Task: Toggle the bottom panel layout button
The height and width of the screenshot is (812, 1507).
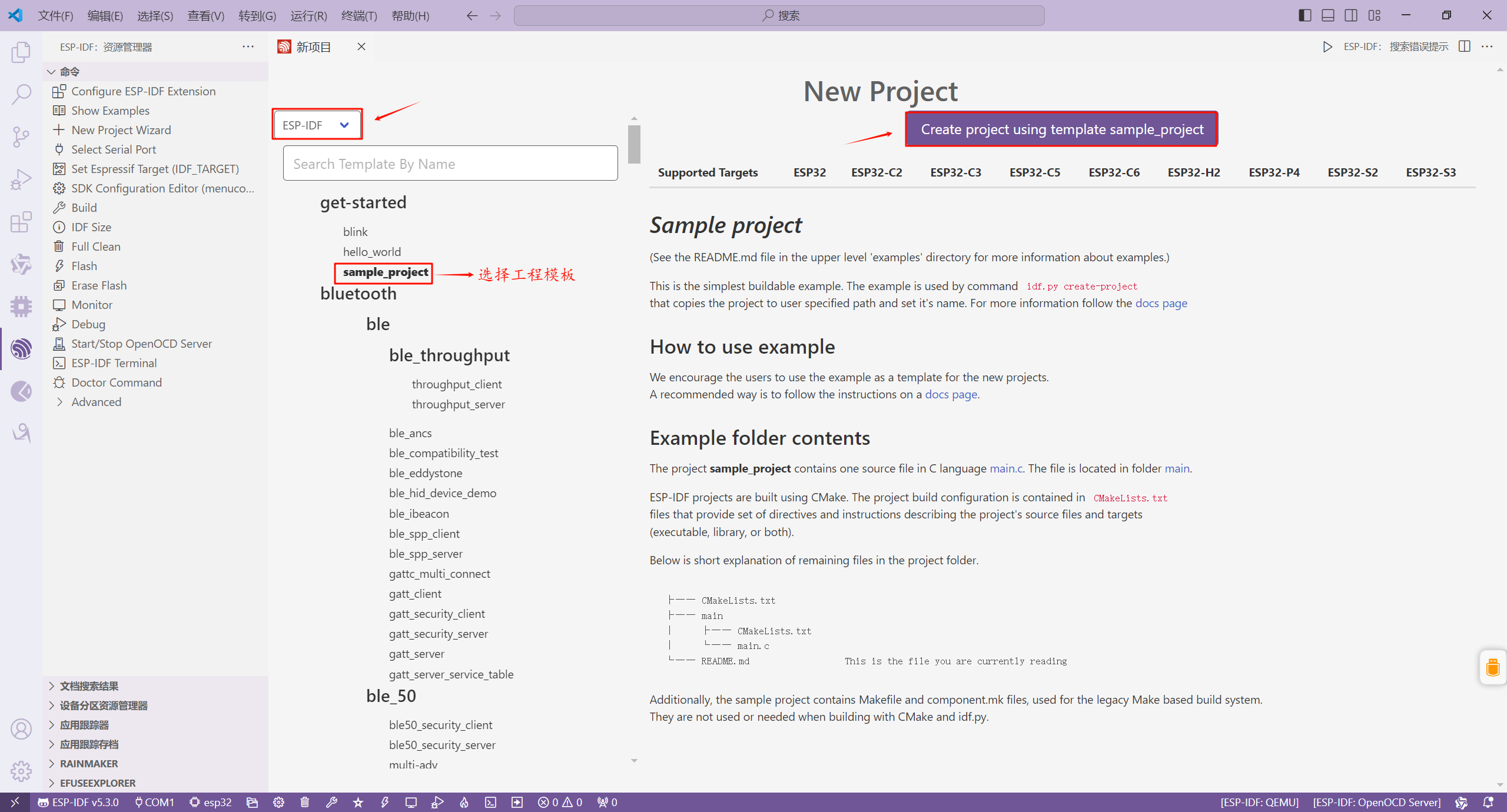Action: (x=1328, y=15)
